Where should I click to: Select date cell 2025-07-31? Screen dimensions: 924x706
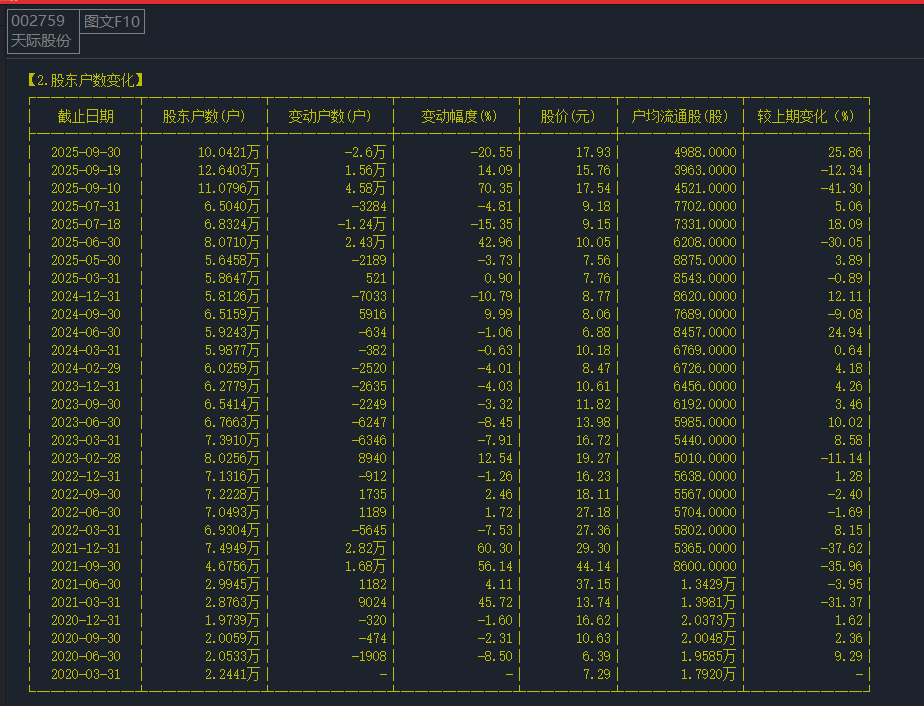point(85,206)
